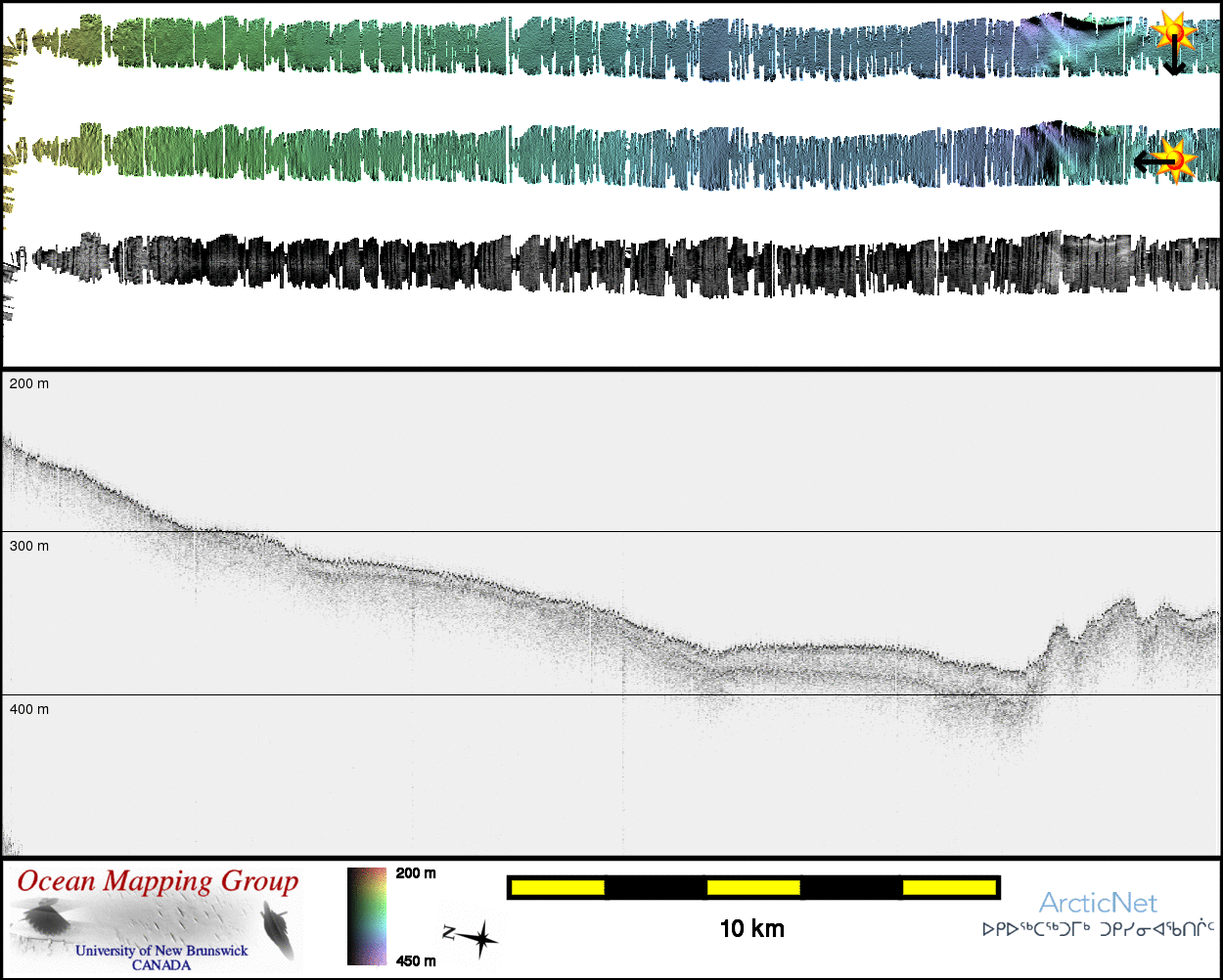Click the 200 m profile depth label
The width and height of the screenshot is (1223, 980).
coord(28,384)
